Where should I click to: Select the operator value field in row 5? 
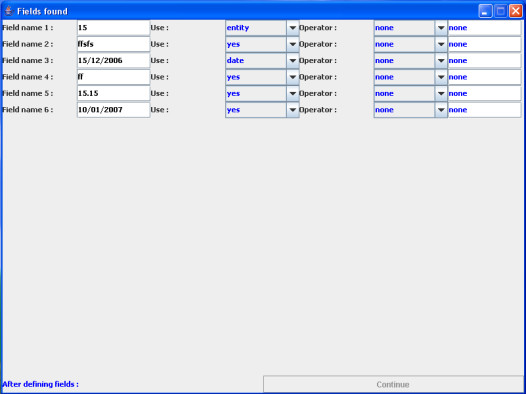pos(485,94)
